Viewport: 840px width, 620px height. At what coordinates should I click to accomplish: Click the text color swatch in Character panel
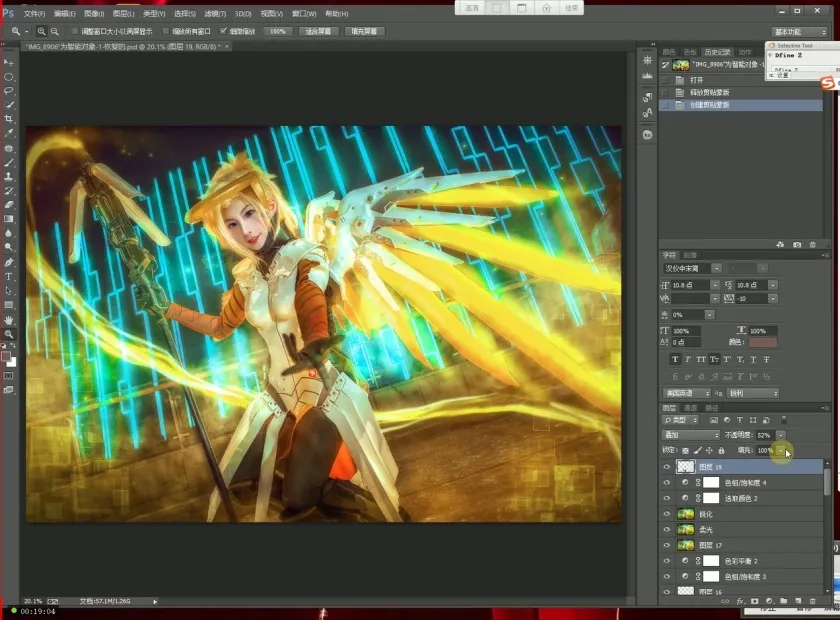click(x=763, y=342)
